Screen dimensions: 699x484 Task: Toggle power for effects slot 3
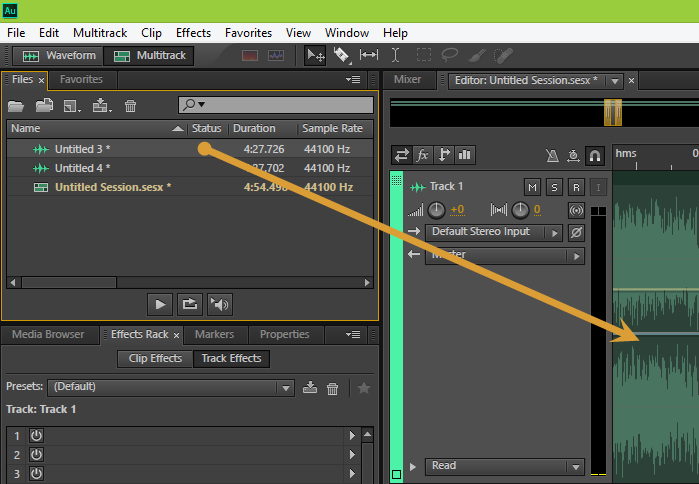pos(36,473)
